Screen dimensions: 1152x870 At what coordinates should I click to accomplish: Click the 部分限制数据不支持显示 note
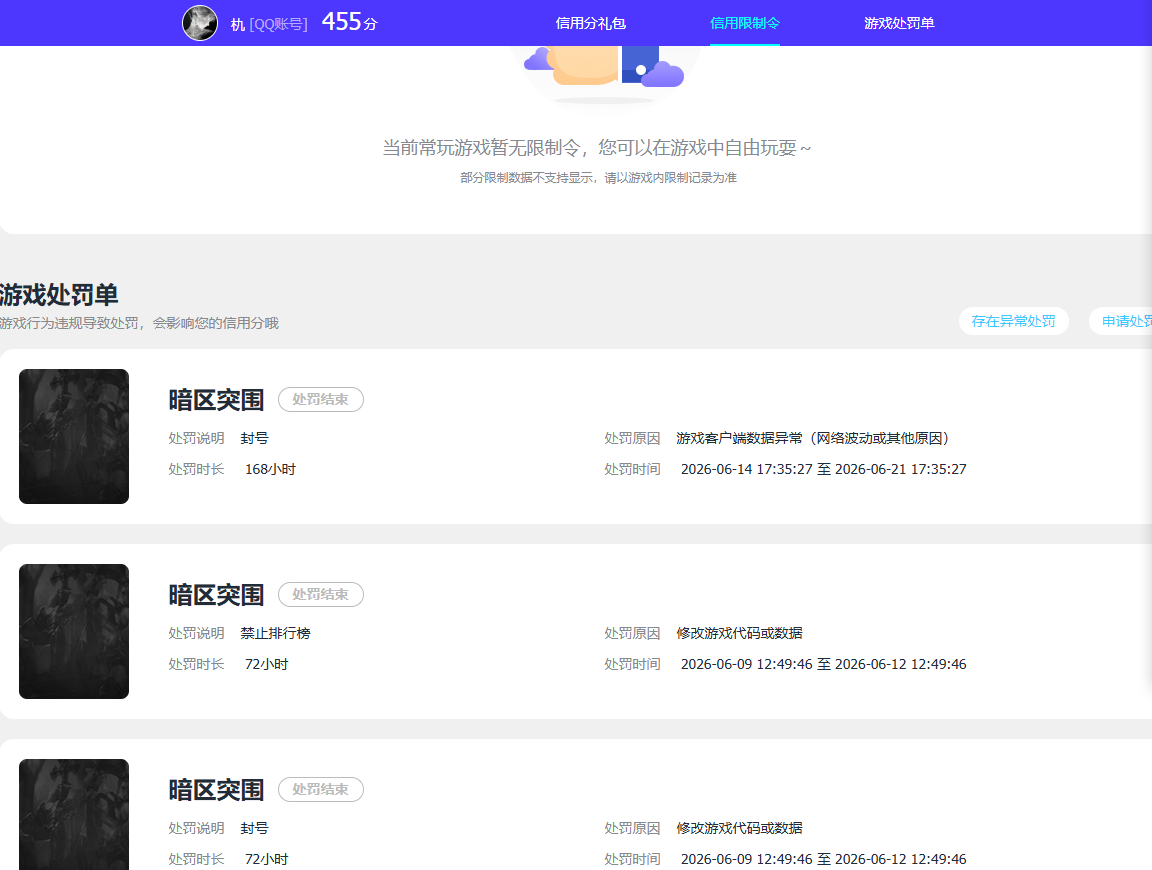point(598,178)
